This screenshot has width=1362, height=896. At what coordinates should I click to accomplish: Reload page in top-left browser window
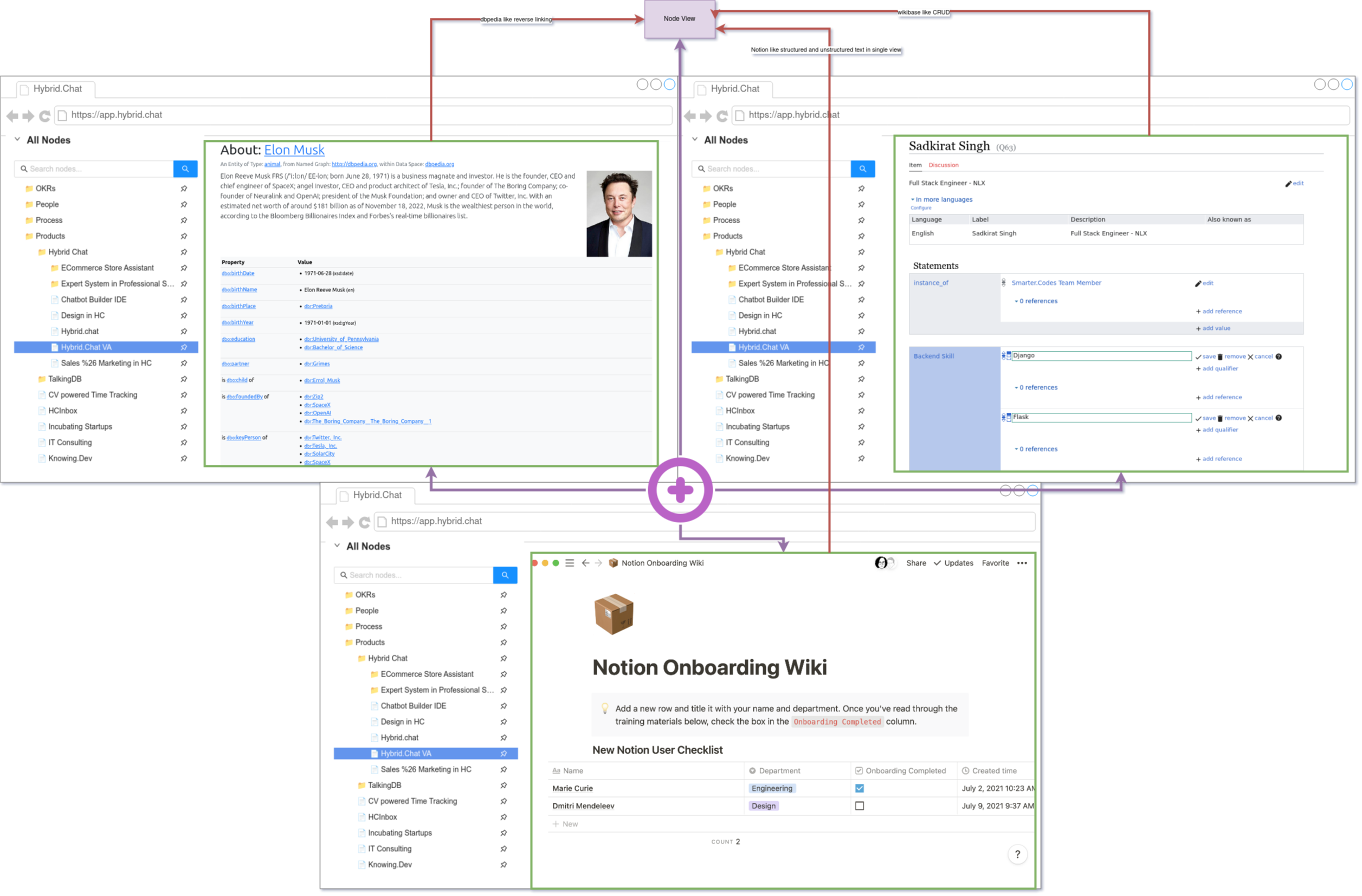pyautogui.click(x=44, y=116)
